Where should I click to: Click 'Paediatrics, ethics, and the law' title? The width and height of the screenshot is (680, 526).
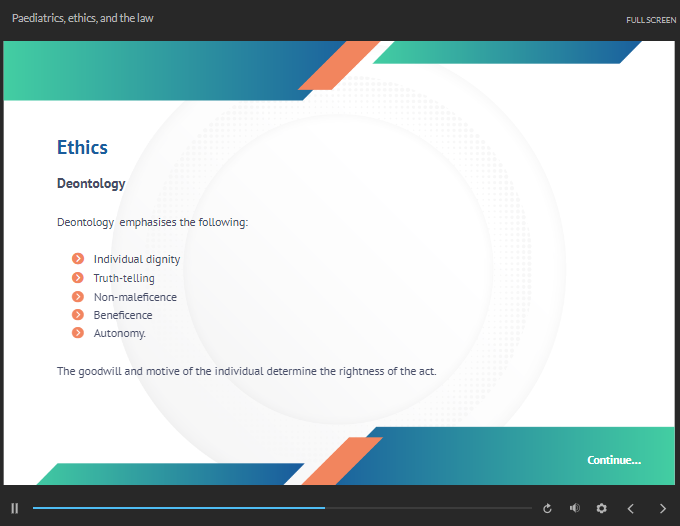pyautogui.click(x=83, y=18)
